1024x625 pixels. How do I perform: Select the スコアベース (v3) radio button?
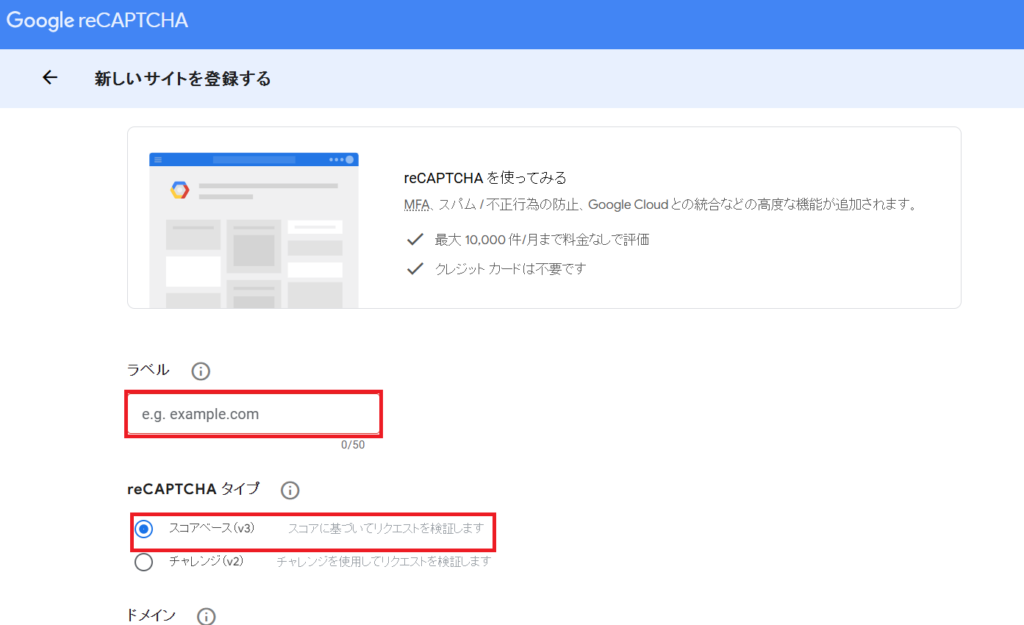pos(144,528)
